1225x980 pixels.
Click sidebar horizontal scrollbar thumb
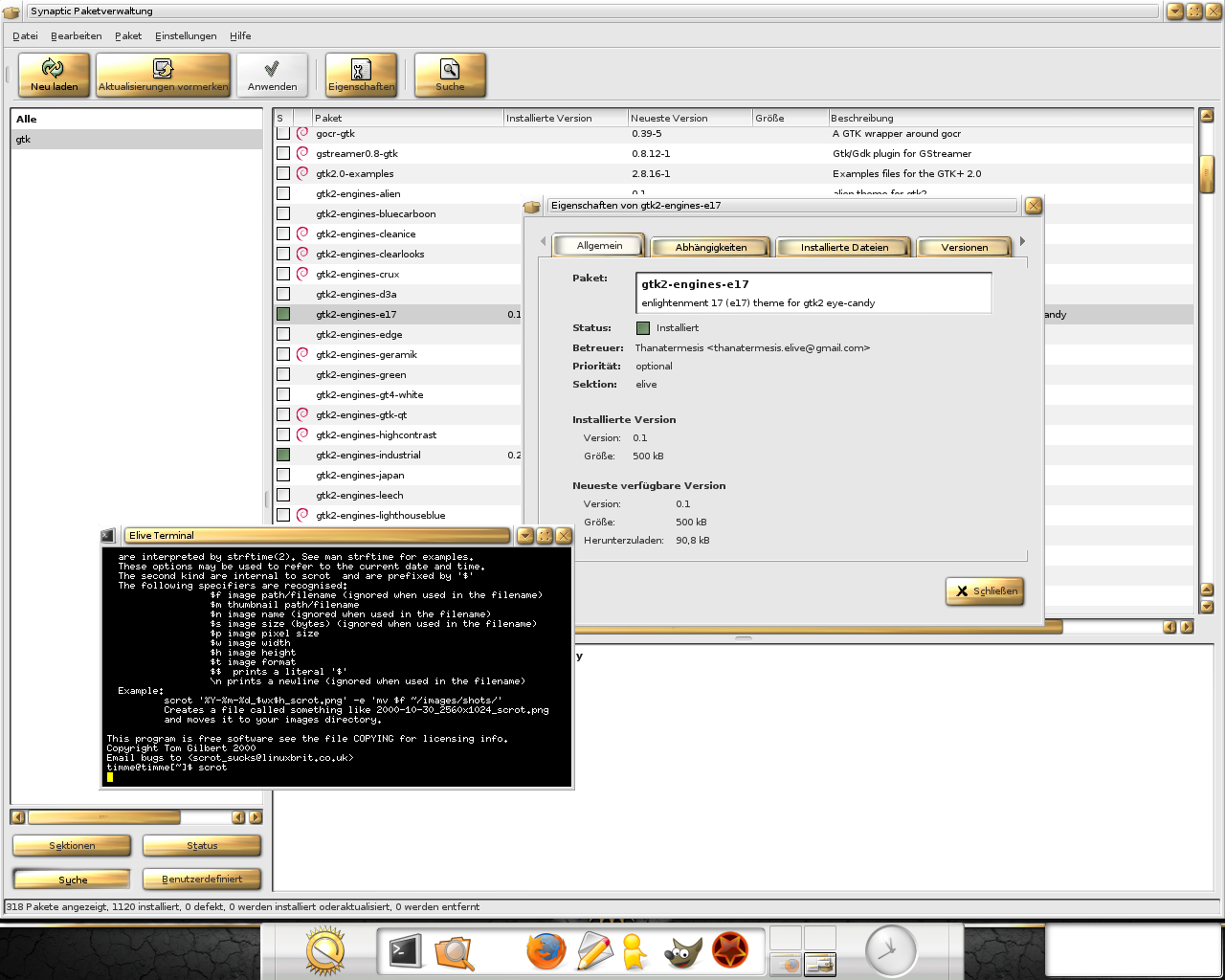103,817
